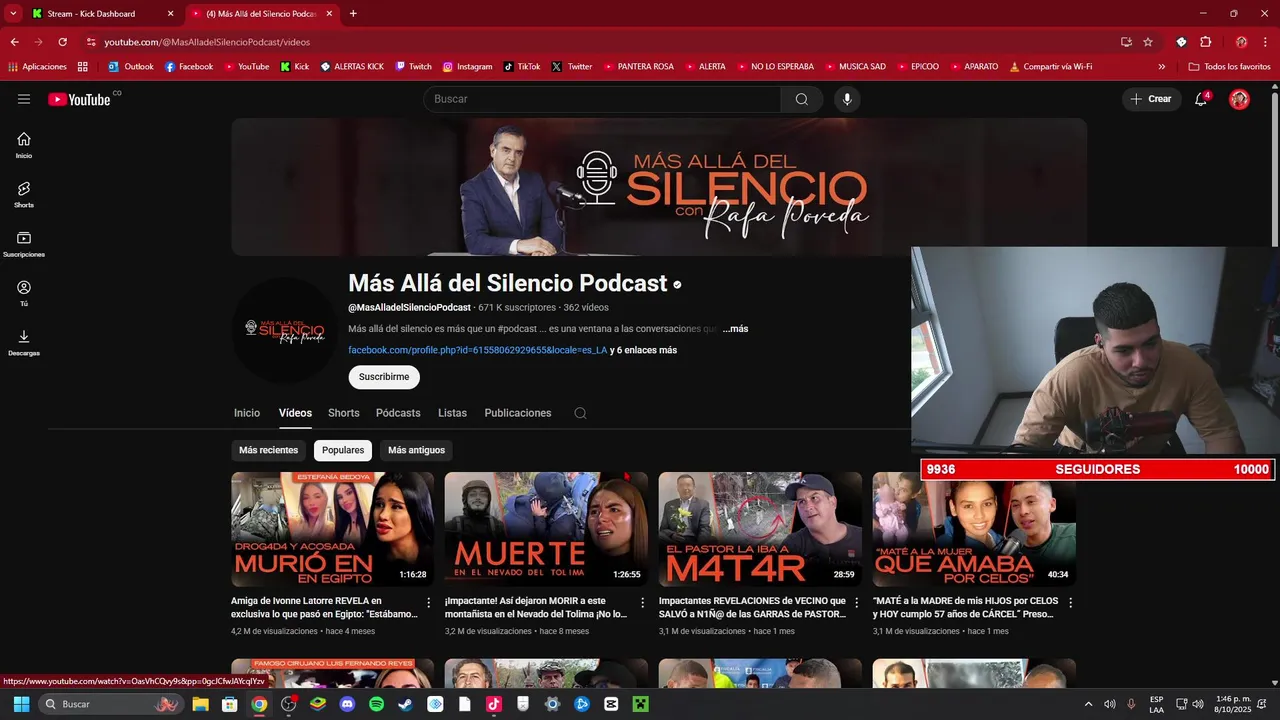
Task: Show hidden system tray icons
Action: point(1088,704)
